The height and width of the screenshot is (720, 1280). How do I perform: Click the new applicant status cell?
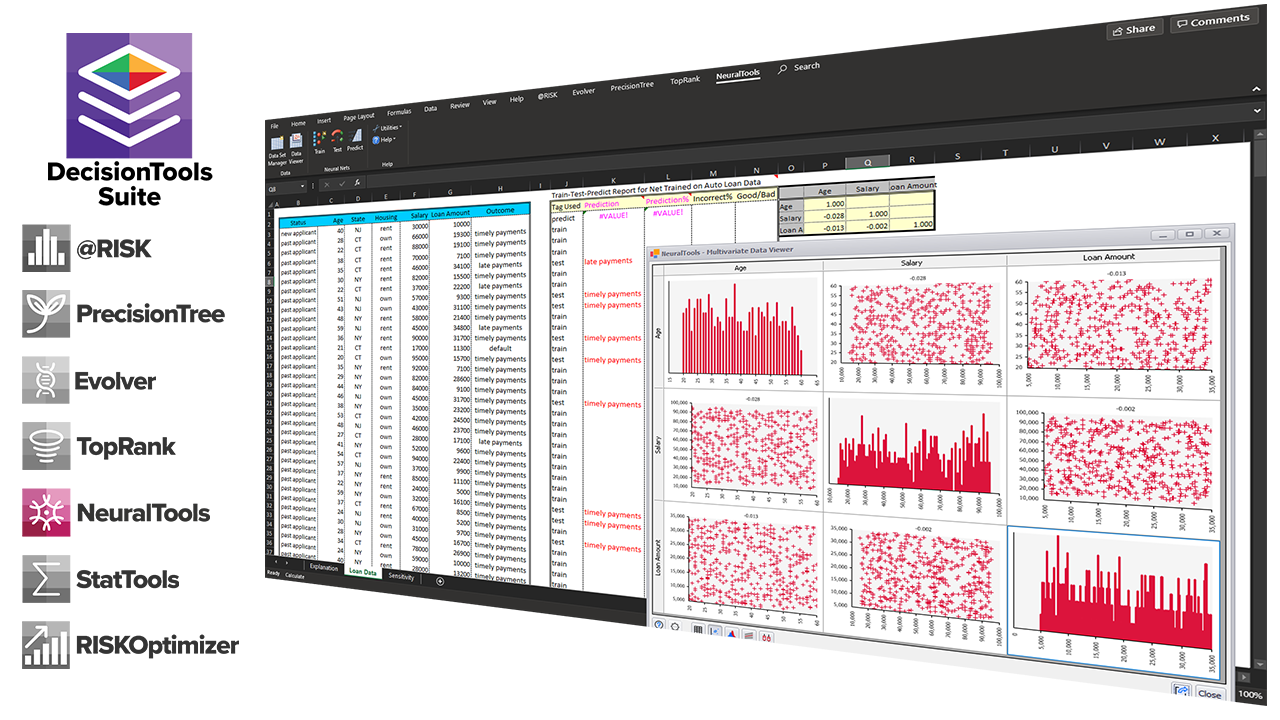pyautogui.click(x=299, y=233)
